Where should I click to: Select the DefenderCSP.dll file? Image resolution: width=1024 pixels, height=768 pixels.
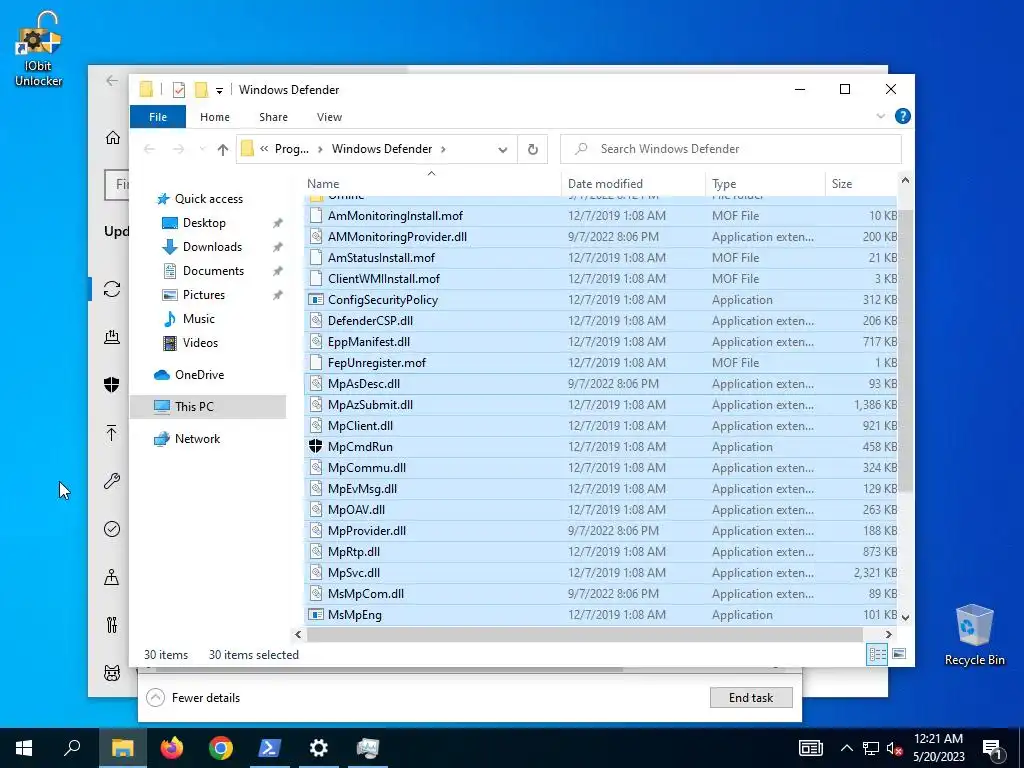point(601,321)
